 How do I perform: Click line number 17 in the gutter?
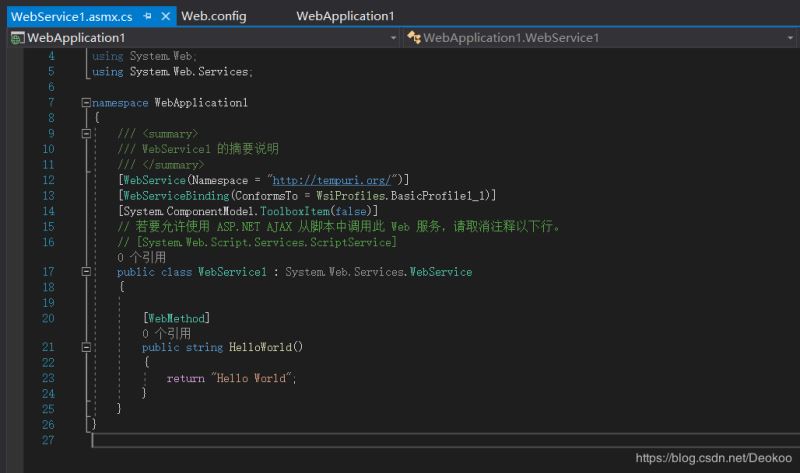point(48,271)
